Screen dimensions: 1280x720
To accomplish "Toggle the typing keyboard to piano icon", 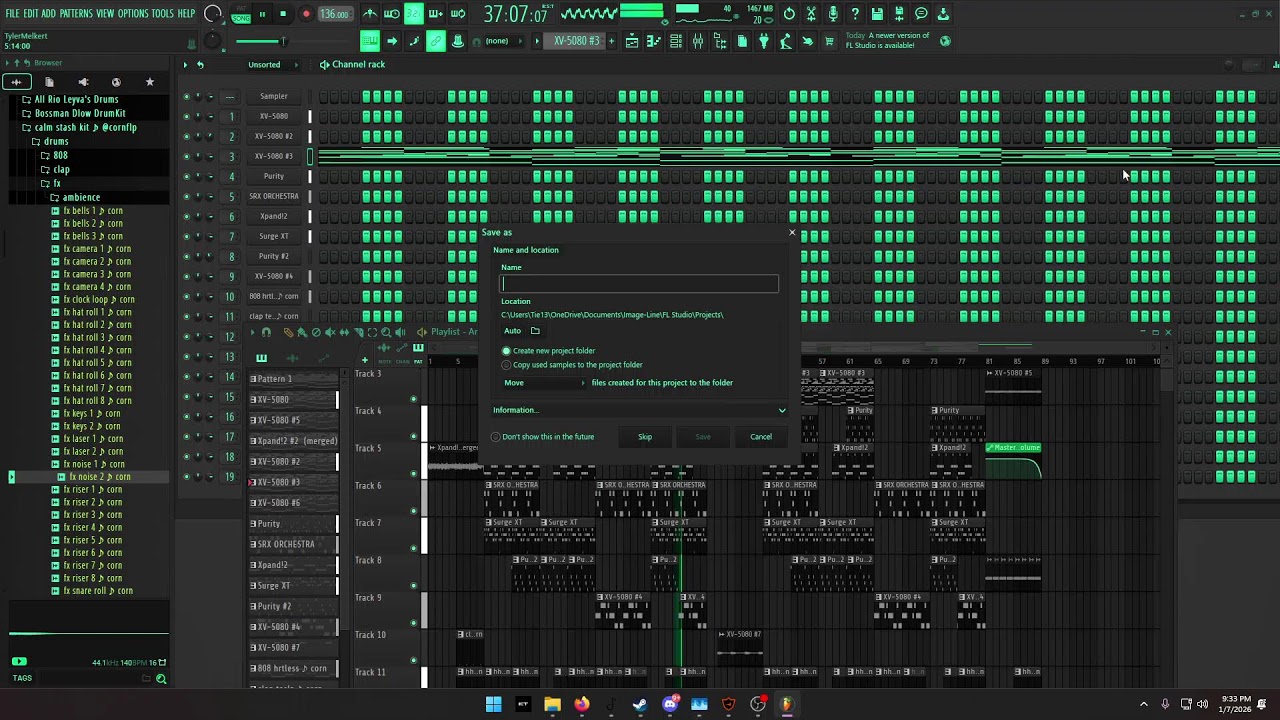I will coord(370,41).
